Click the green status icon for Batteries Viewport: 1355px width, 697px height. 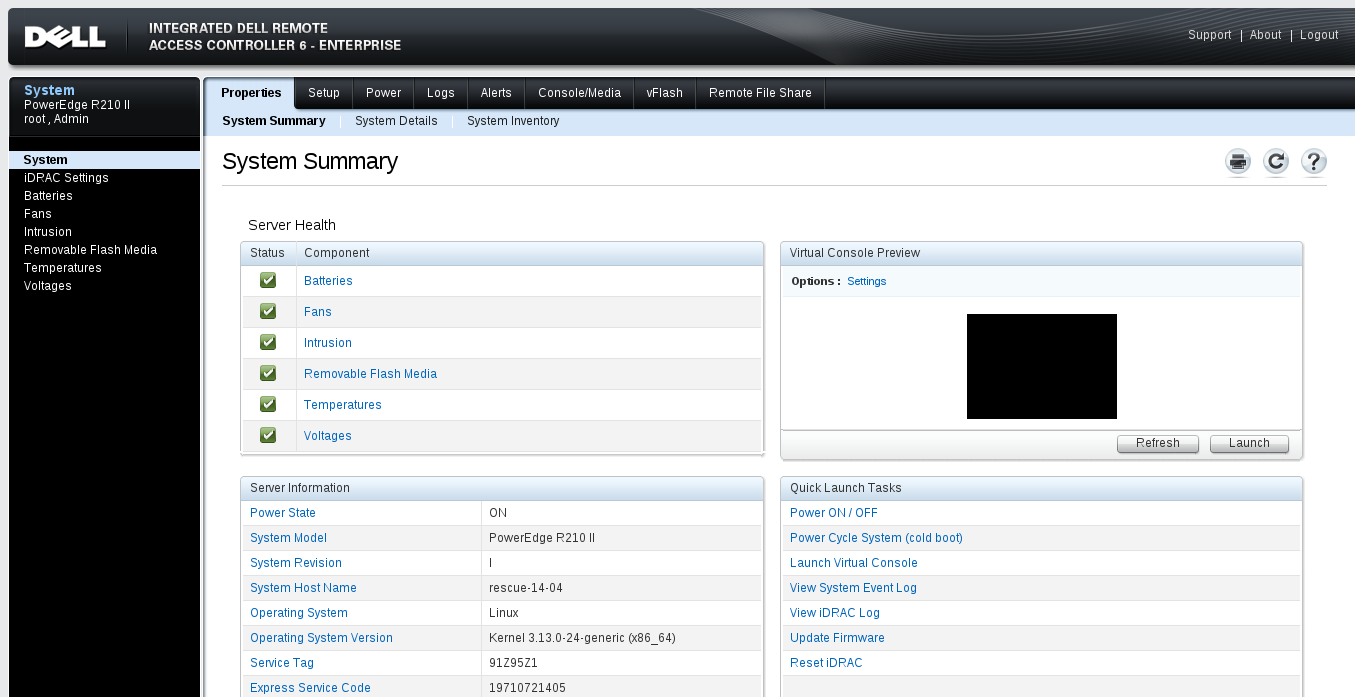[268, 281]
